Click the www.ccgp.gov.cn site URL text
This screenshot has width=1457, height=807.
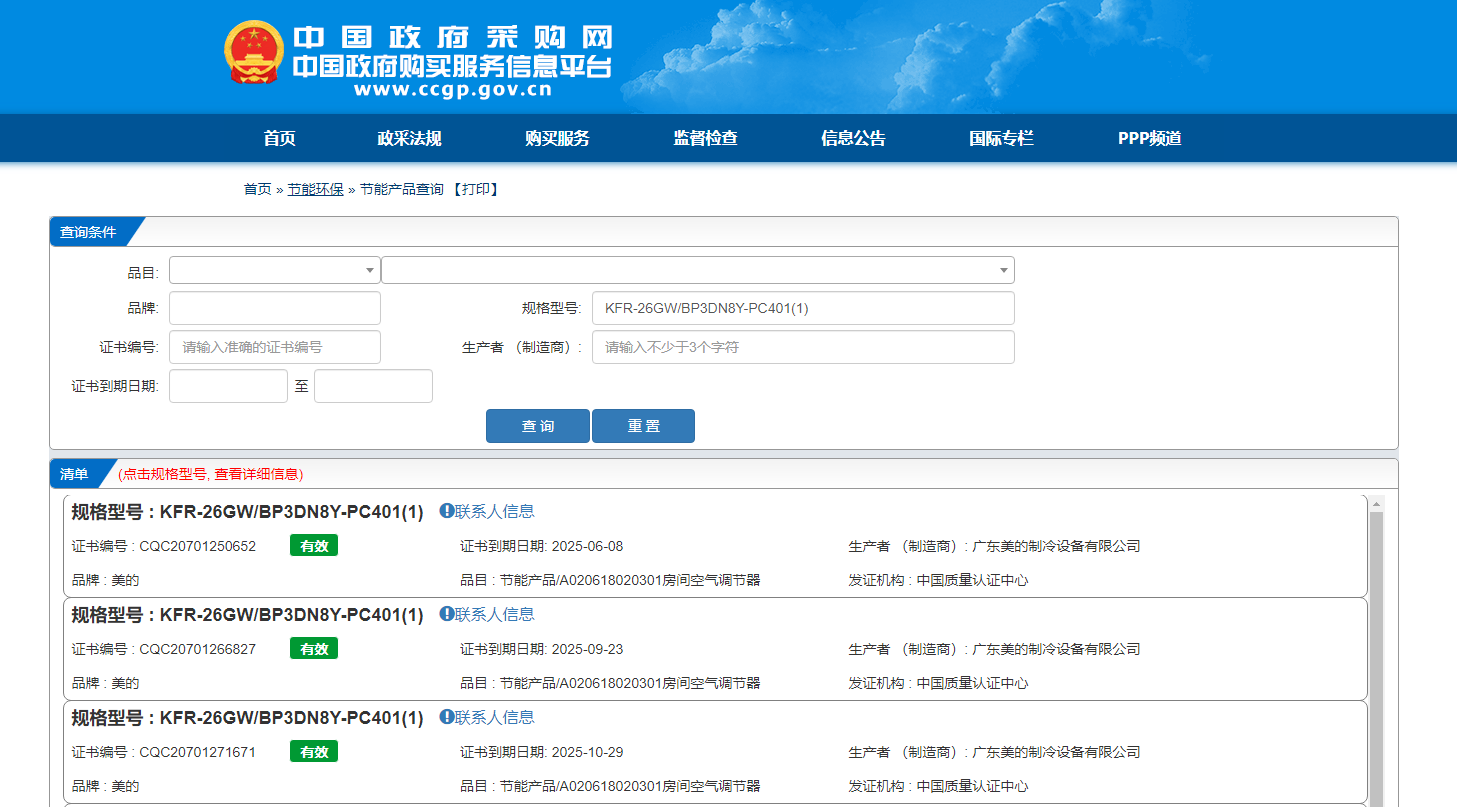pyautogui.click(x=453, y=90)
